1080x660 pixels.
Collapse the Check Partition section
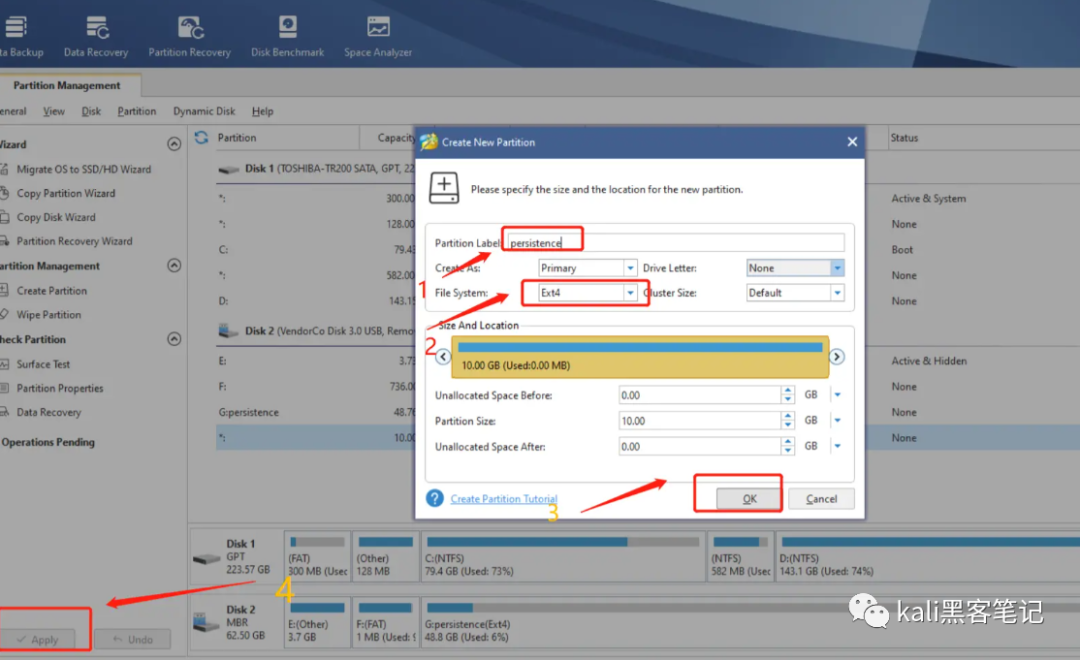[x=174, y=339]
